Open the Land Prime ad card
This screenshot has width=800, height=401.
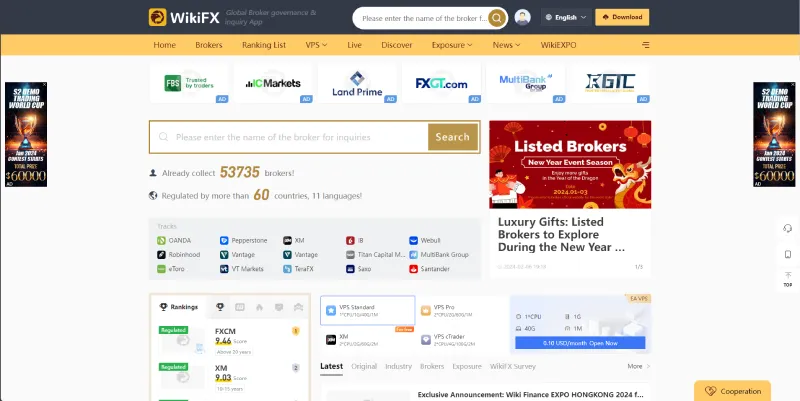(x=357, y=83)
